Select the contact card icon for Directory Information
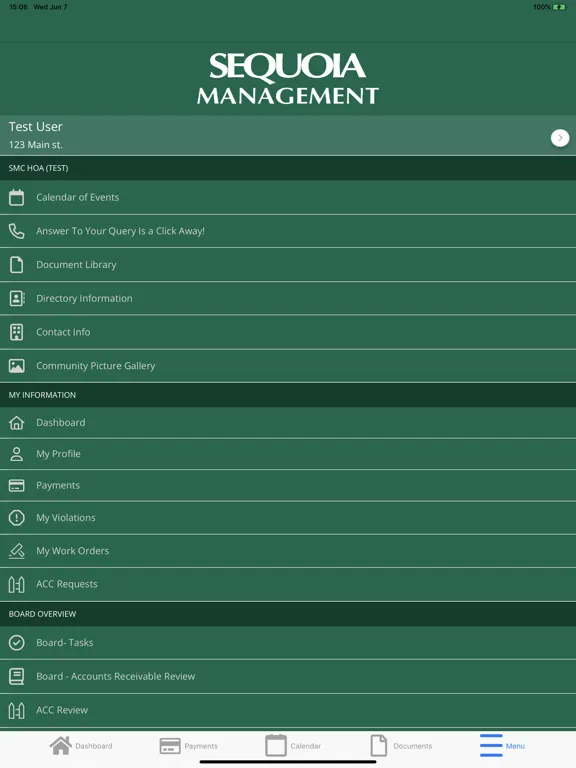 17,298
